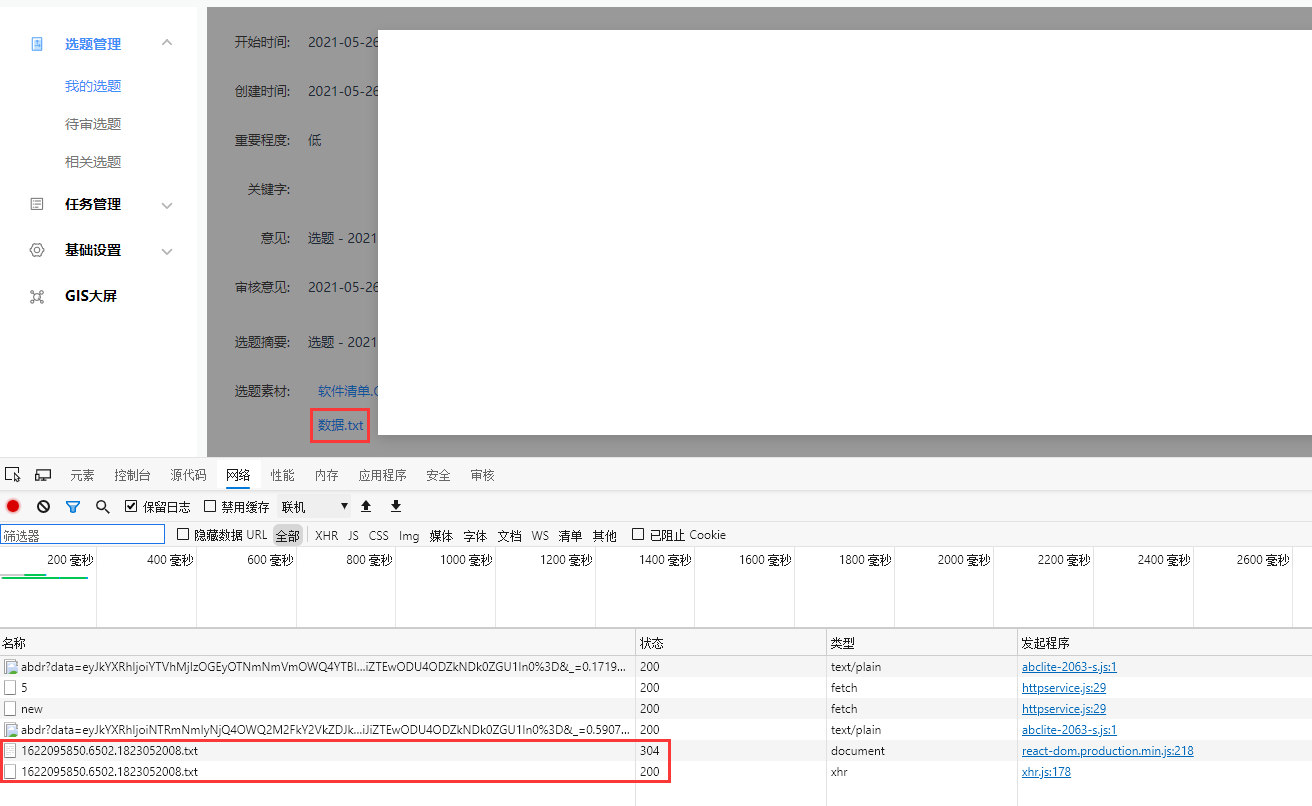Open the 数据.txt attachment link
The image size is (1312, 806).
click(340, 425)
